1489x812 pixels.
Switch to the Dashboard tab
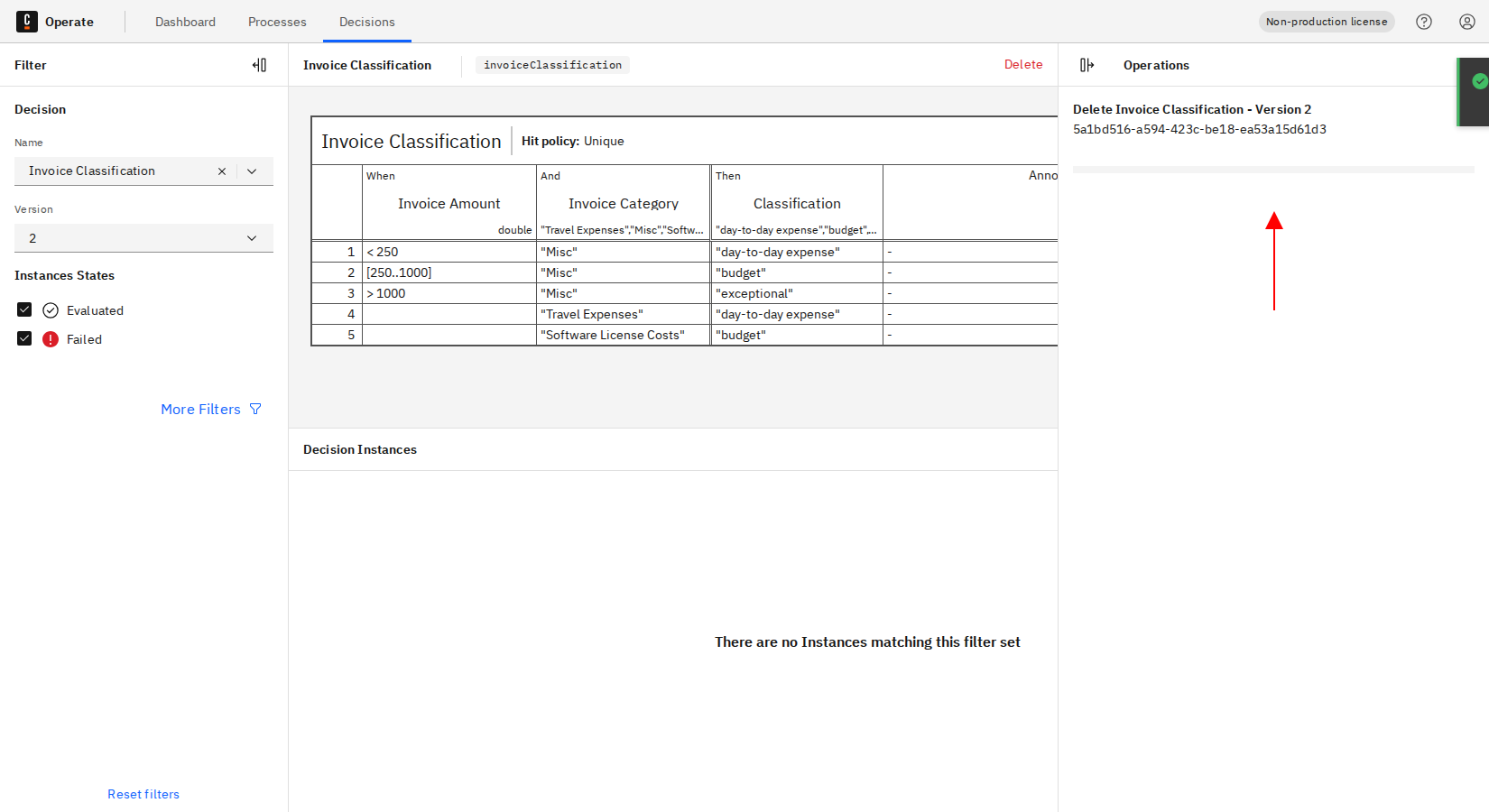point(185,21)
